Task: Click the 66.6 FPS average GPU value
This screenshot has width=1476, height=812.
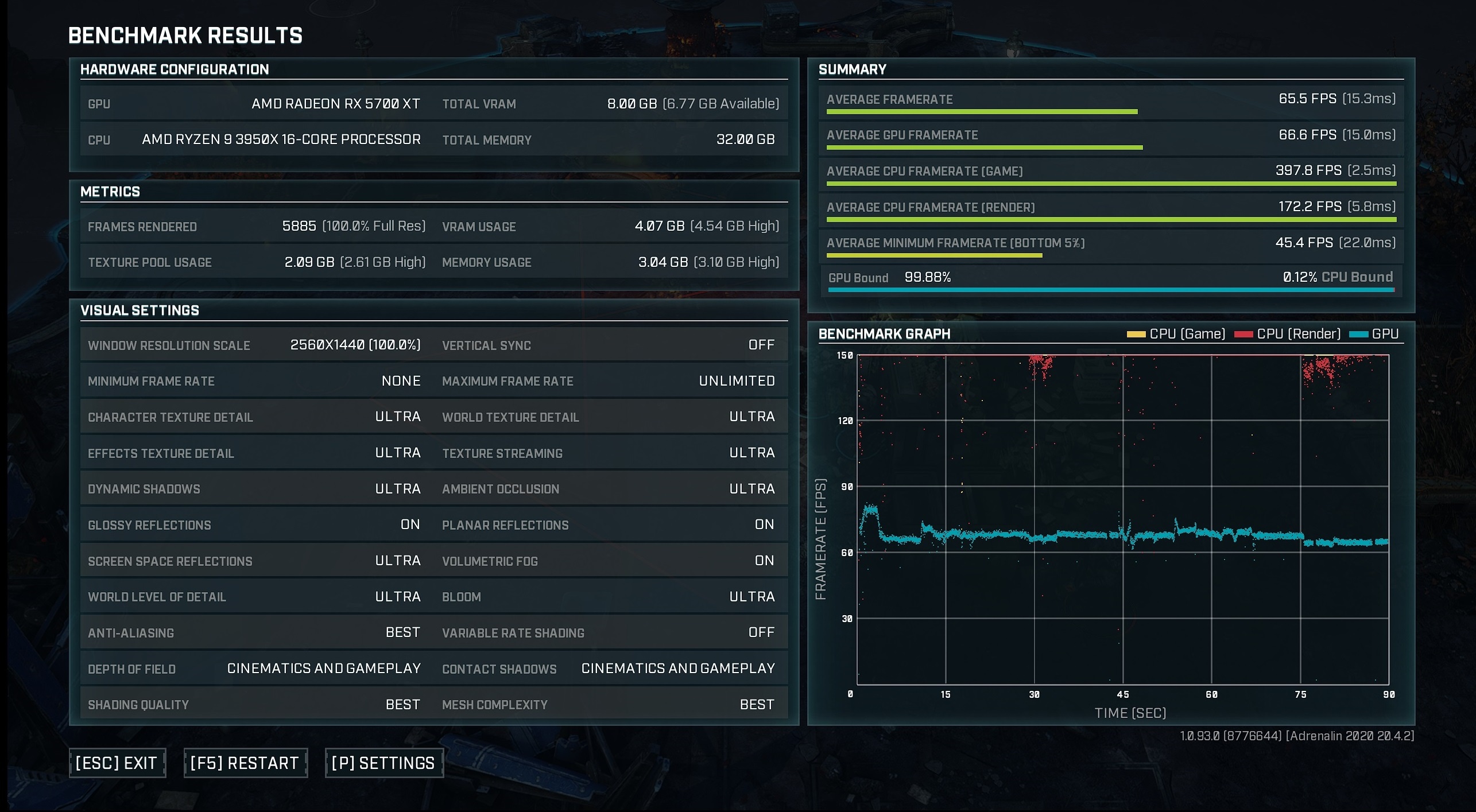Action: pos(1308,135)
